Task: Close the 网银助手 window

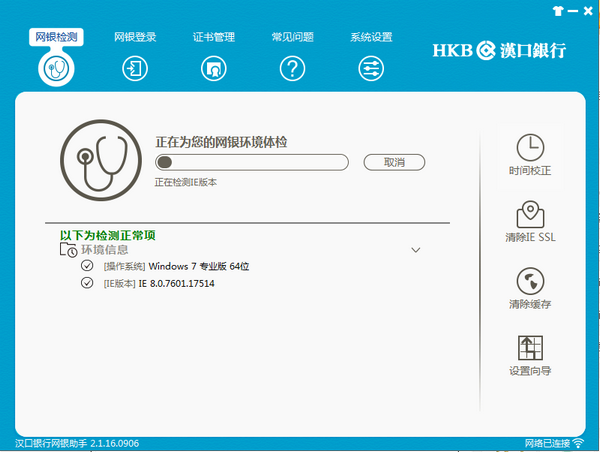Action: point(588,11)
